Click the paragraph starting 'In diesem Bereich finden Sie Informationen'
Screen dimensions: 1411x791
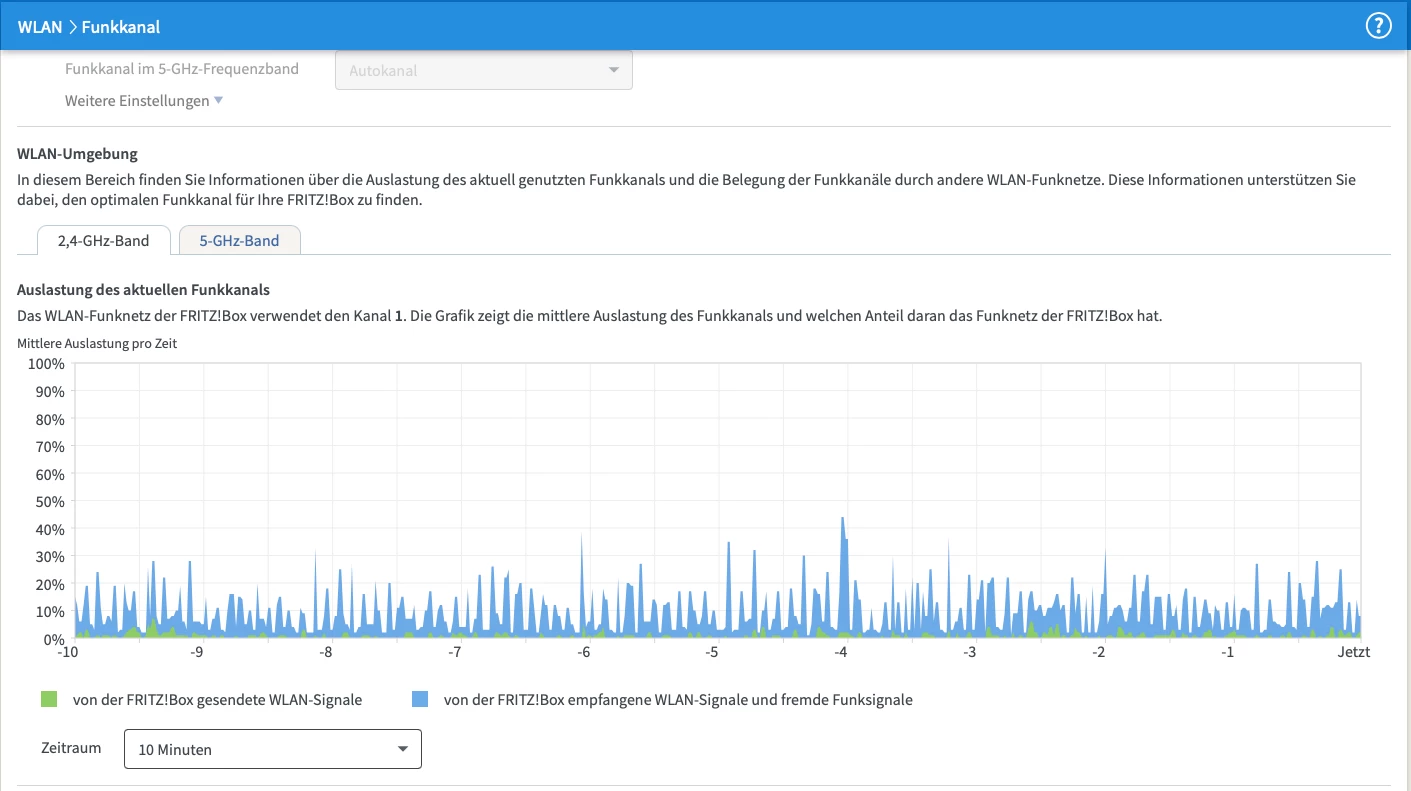click(687, 190)
